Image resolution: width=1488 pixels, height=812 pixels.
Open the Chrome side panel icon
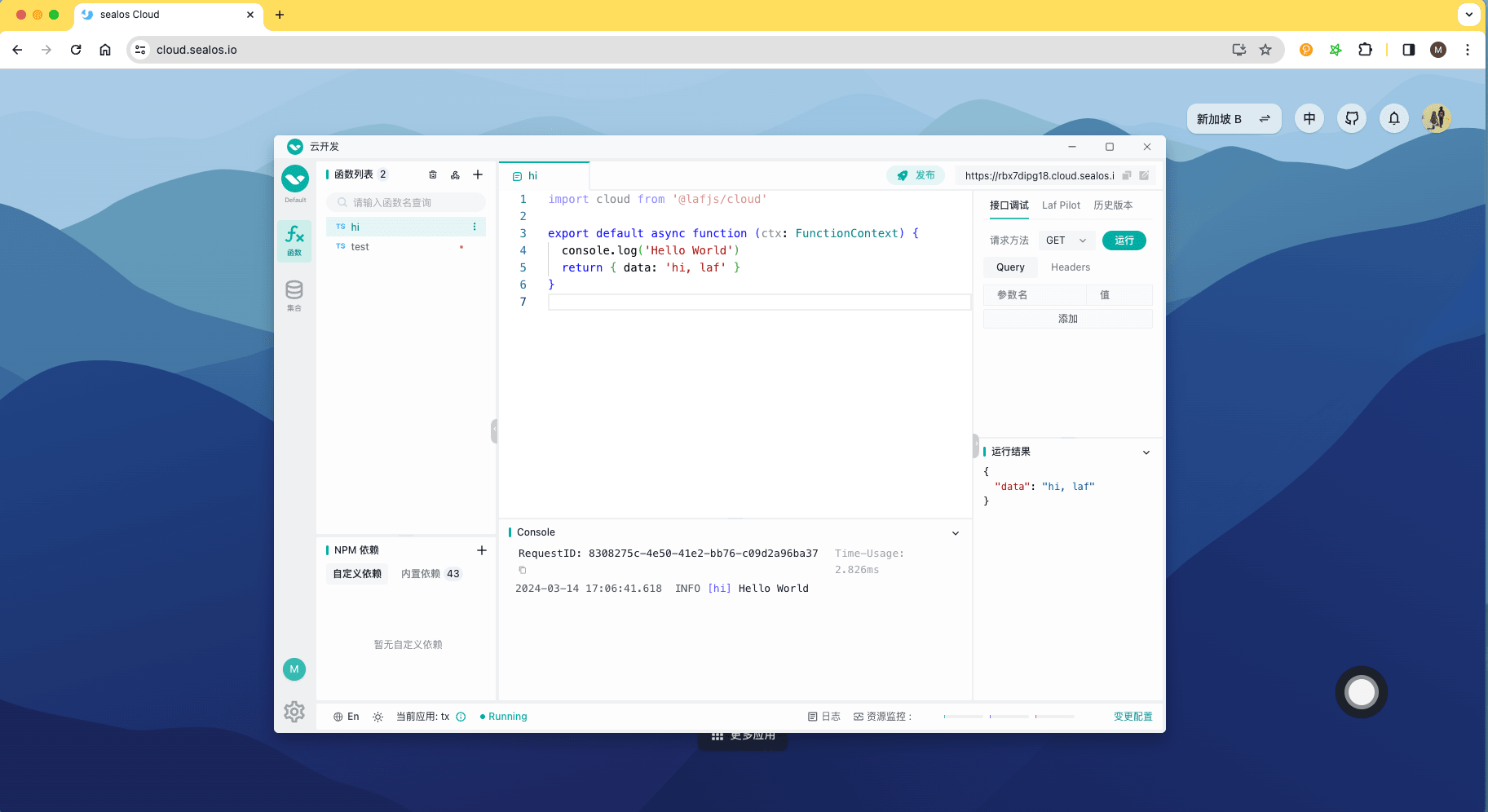coord(1408,50)
